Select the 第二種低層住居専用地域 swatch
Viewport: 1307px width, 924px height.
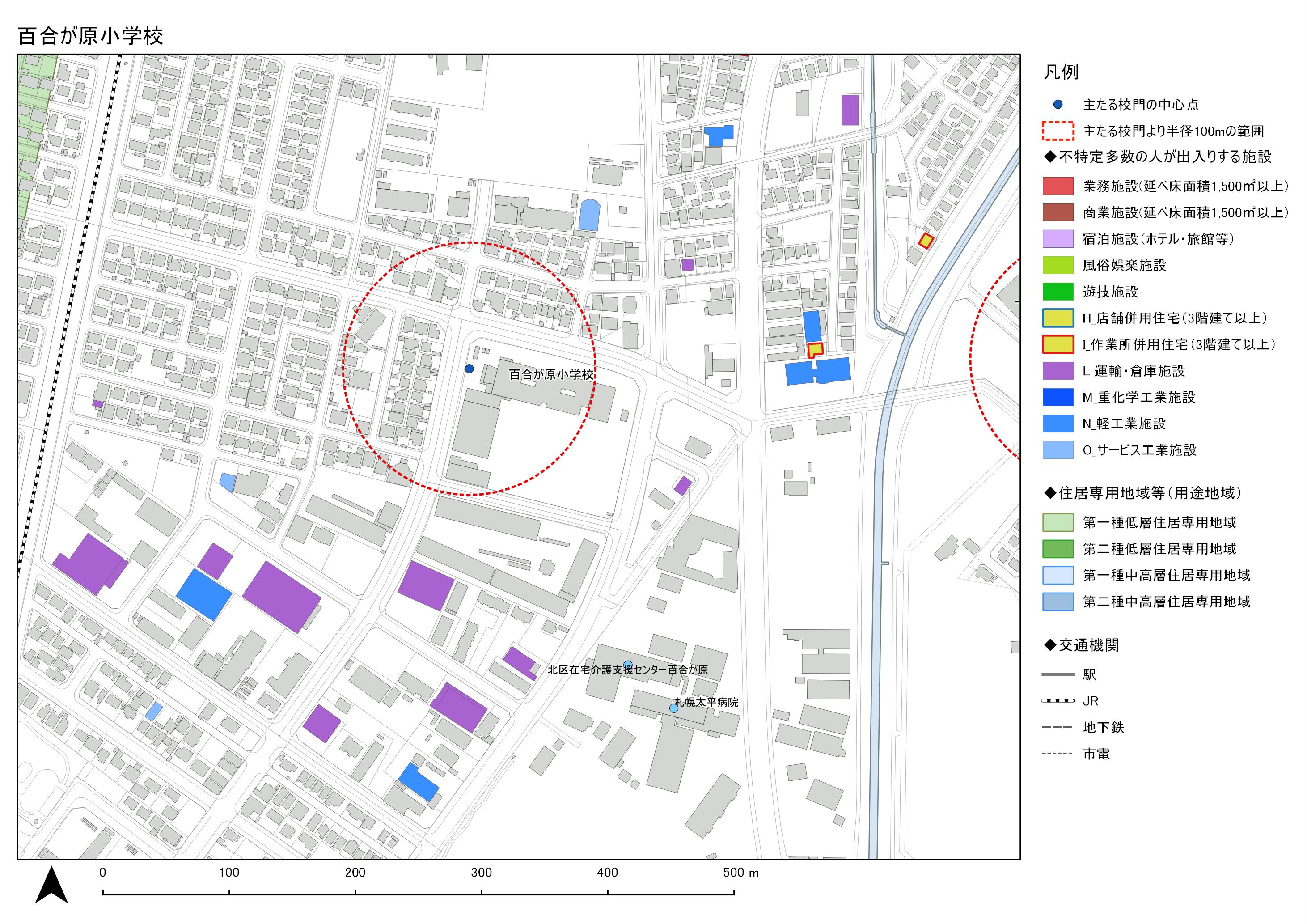pos(1057,549)
